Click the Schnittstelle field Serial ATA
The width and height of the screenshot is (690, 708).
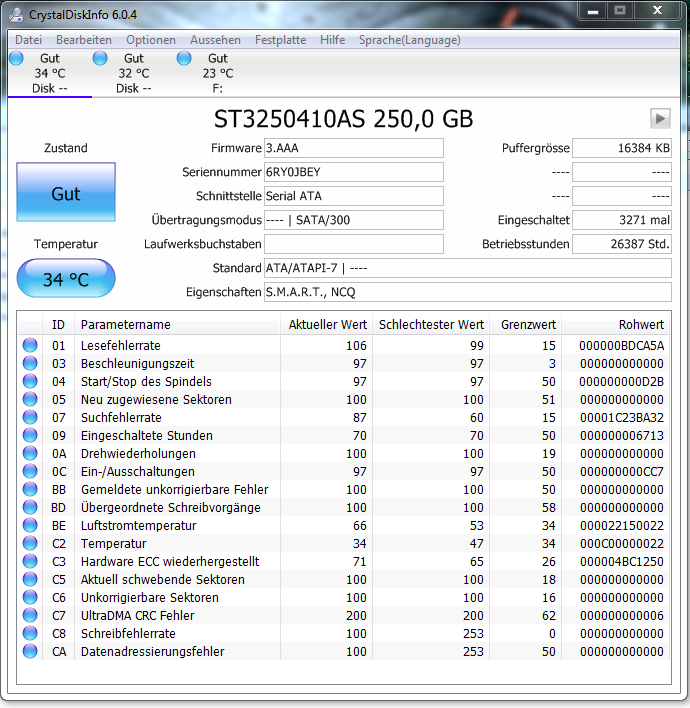click(354, 196)
